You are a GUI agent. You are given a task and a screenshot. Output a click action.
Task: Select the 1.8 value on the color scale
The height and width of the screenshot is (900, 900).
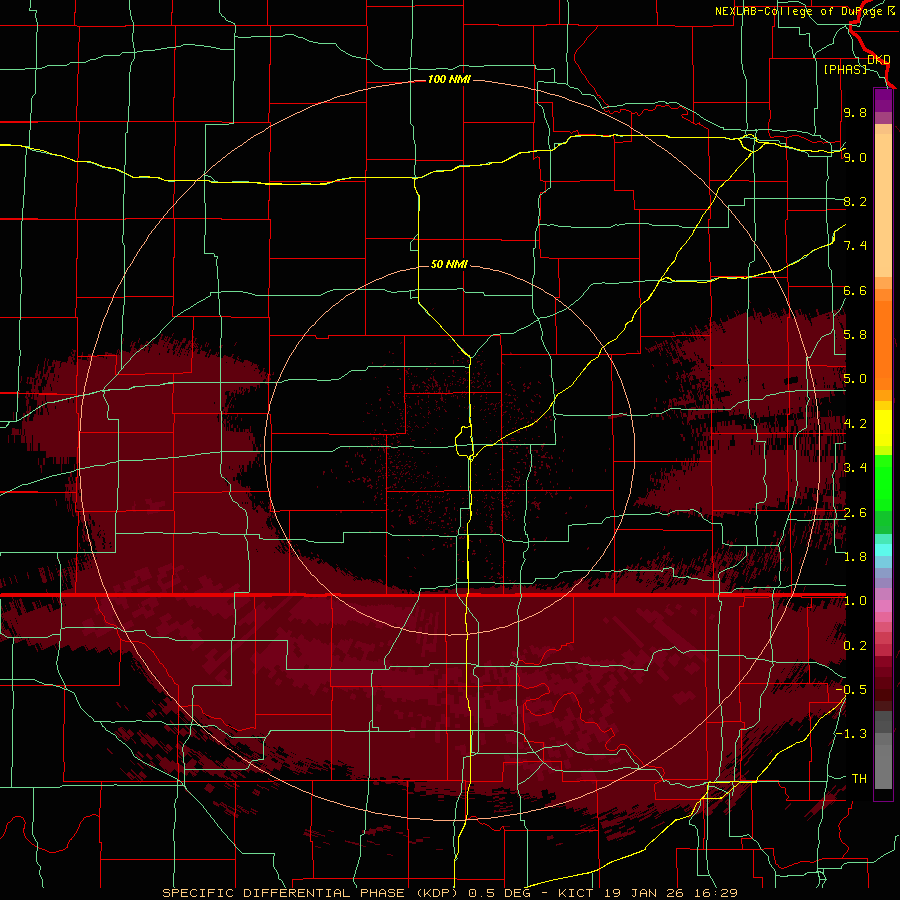[x=855, y=557]
